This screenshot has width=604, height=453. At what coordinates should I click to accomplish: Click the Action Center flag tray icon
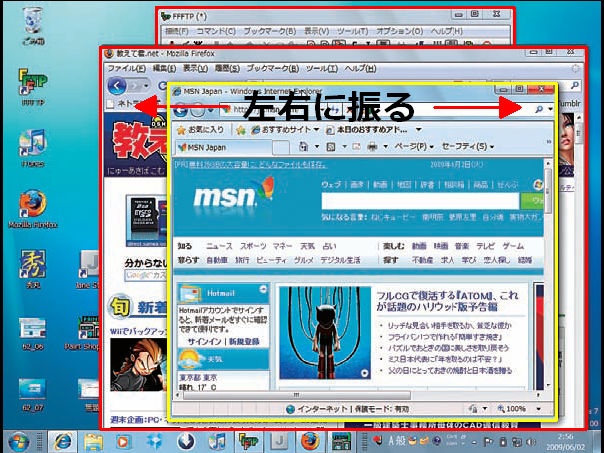pos(488,441)
